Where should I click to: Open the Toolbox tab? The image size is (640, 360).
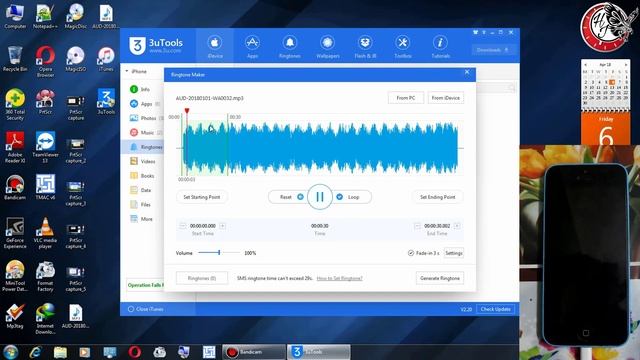pos(402,47)
